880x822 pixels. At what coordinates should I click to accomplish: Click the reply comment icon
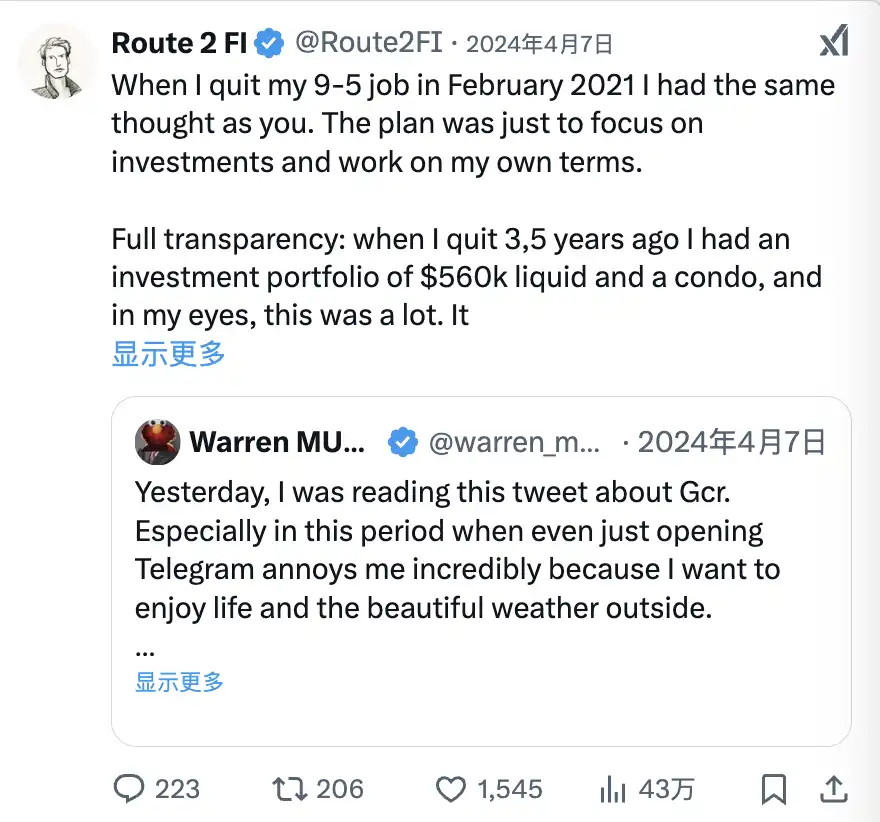(x=130, y=789)
